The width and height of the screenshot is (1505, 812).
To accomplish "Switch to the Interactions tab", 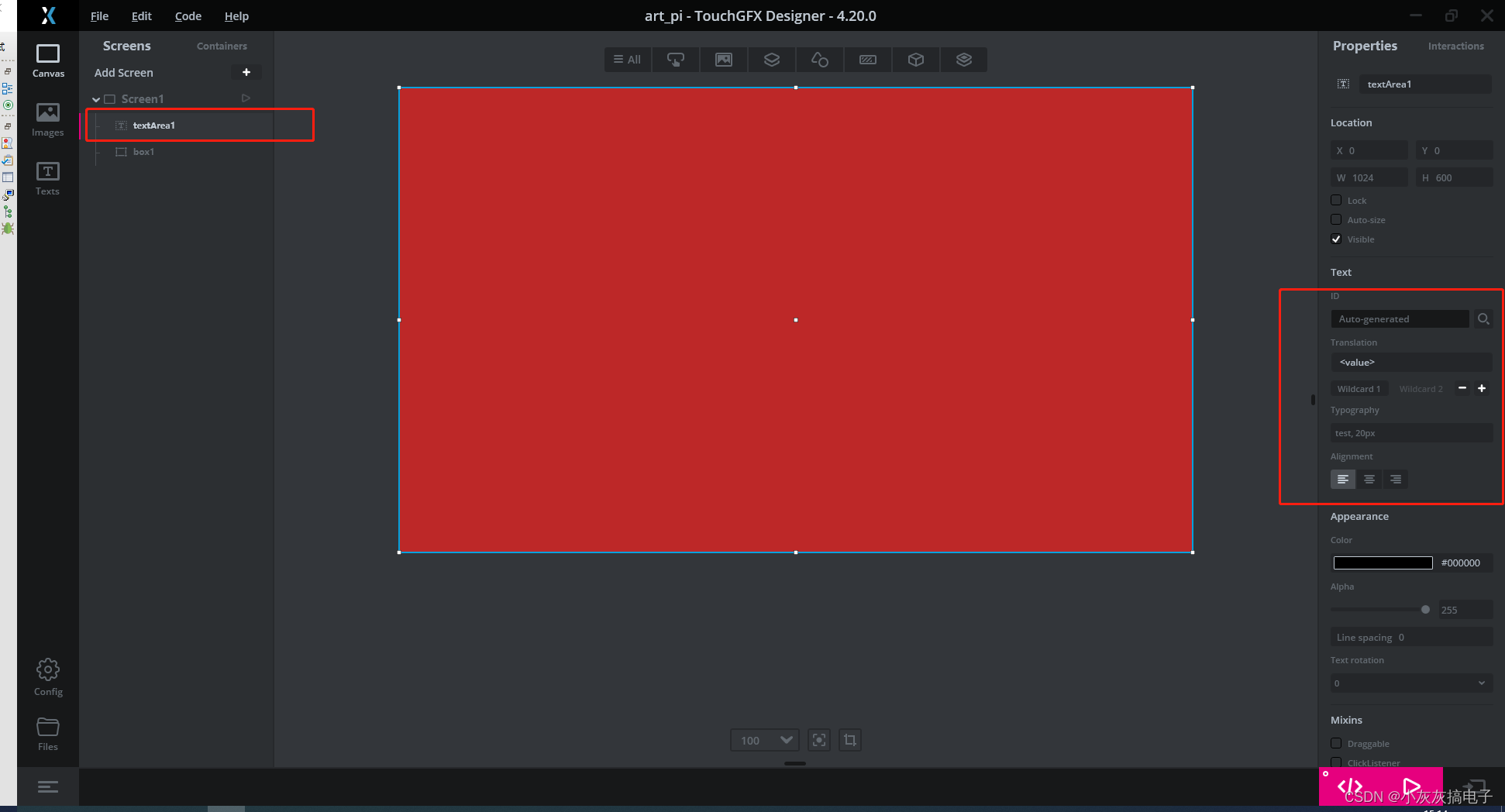I will tap(1455, 46).
